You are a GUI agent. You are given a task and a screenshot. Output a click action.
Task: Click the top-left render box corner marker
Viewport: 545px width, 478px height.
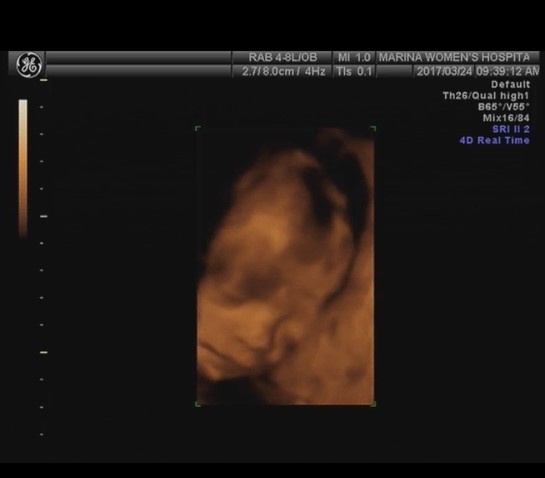tap(198, 129)
